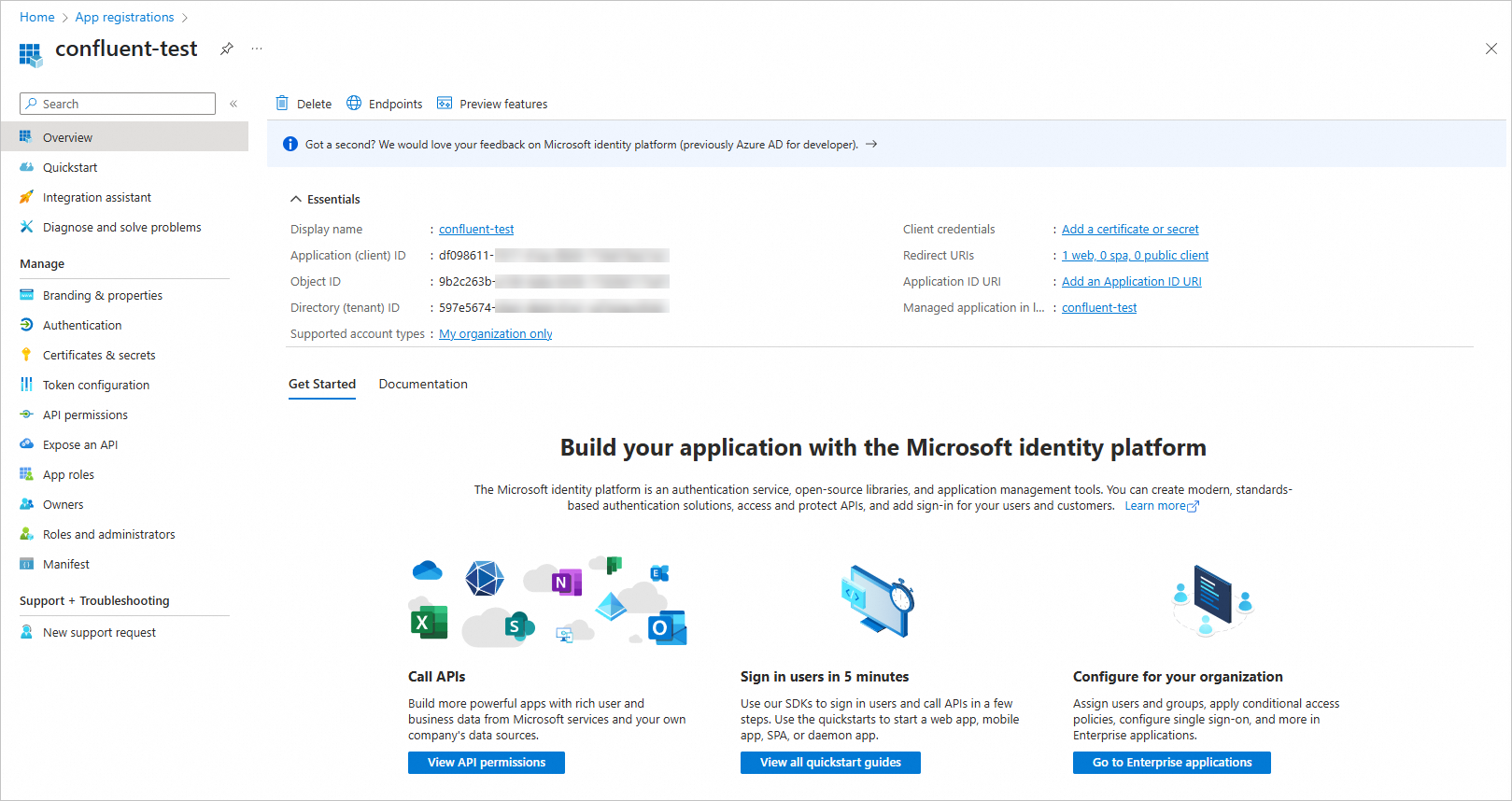
Task: Click the Roles and administrators icon
Action: (26, 534)
